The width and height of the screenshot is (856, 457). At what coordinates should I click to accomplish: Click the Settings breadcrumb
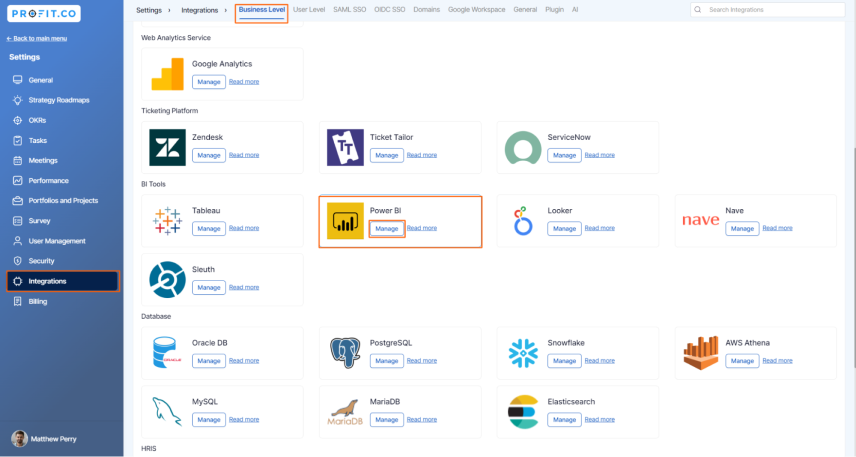[149, 10]
